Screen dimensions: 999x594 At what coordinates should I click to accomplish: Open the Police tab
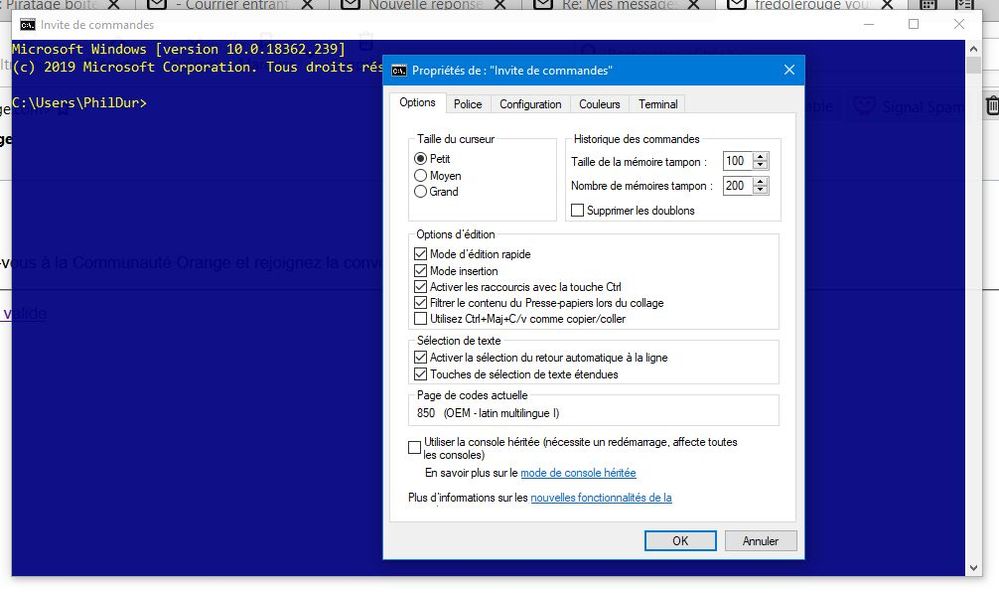pos(468,104)
